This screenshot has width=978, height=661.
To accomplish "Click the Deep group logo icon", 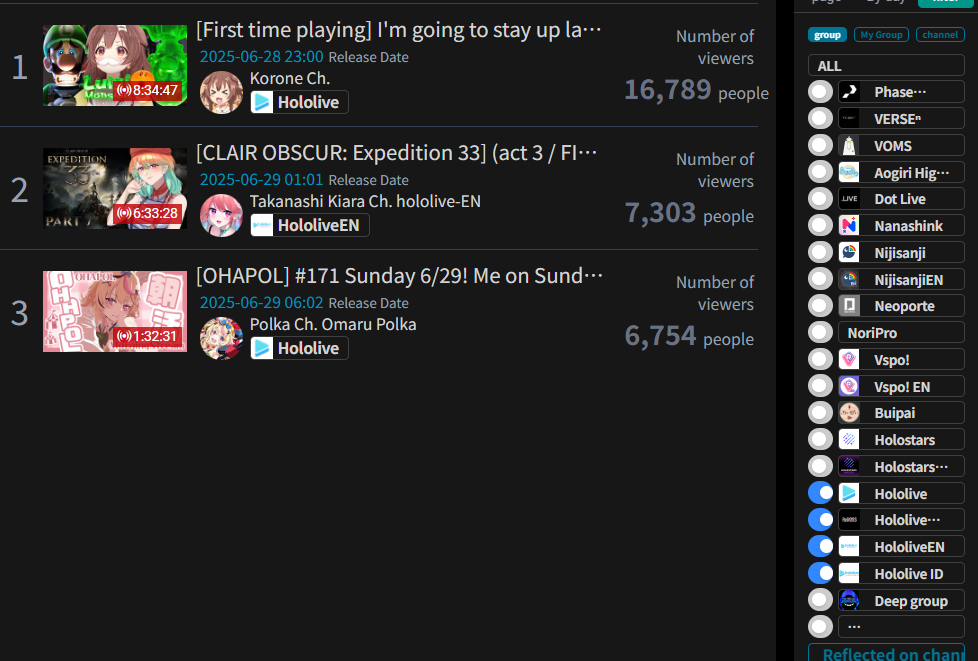I will tap(849, 601).
